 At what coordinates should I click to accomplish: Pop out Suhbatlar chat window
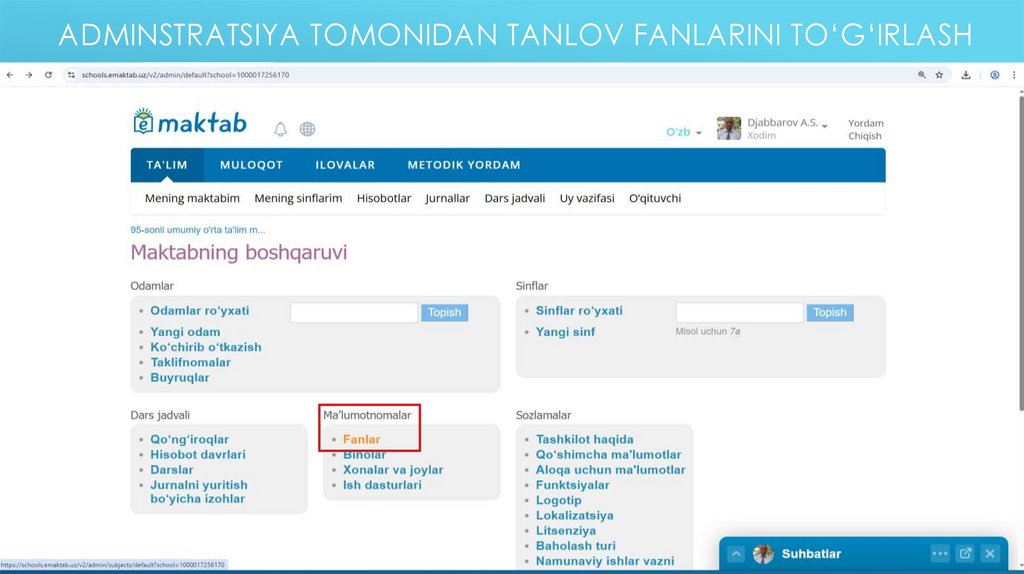tap(965, 554)
